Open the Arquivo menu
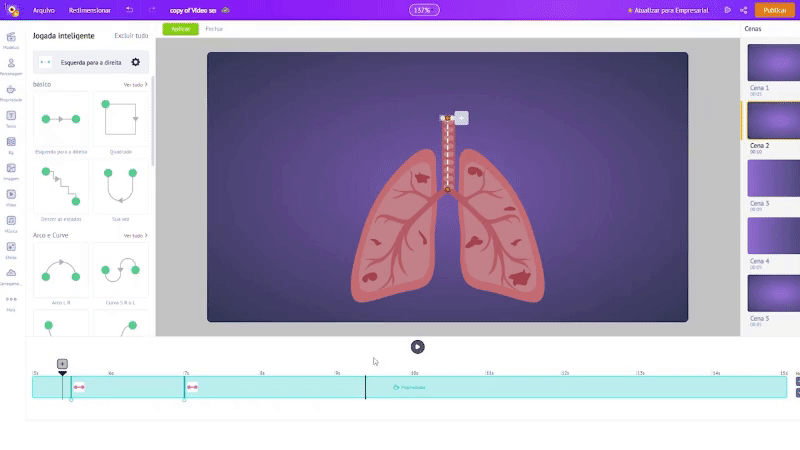The width and height of the screenshot is (800, 450). 44,9
